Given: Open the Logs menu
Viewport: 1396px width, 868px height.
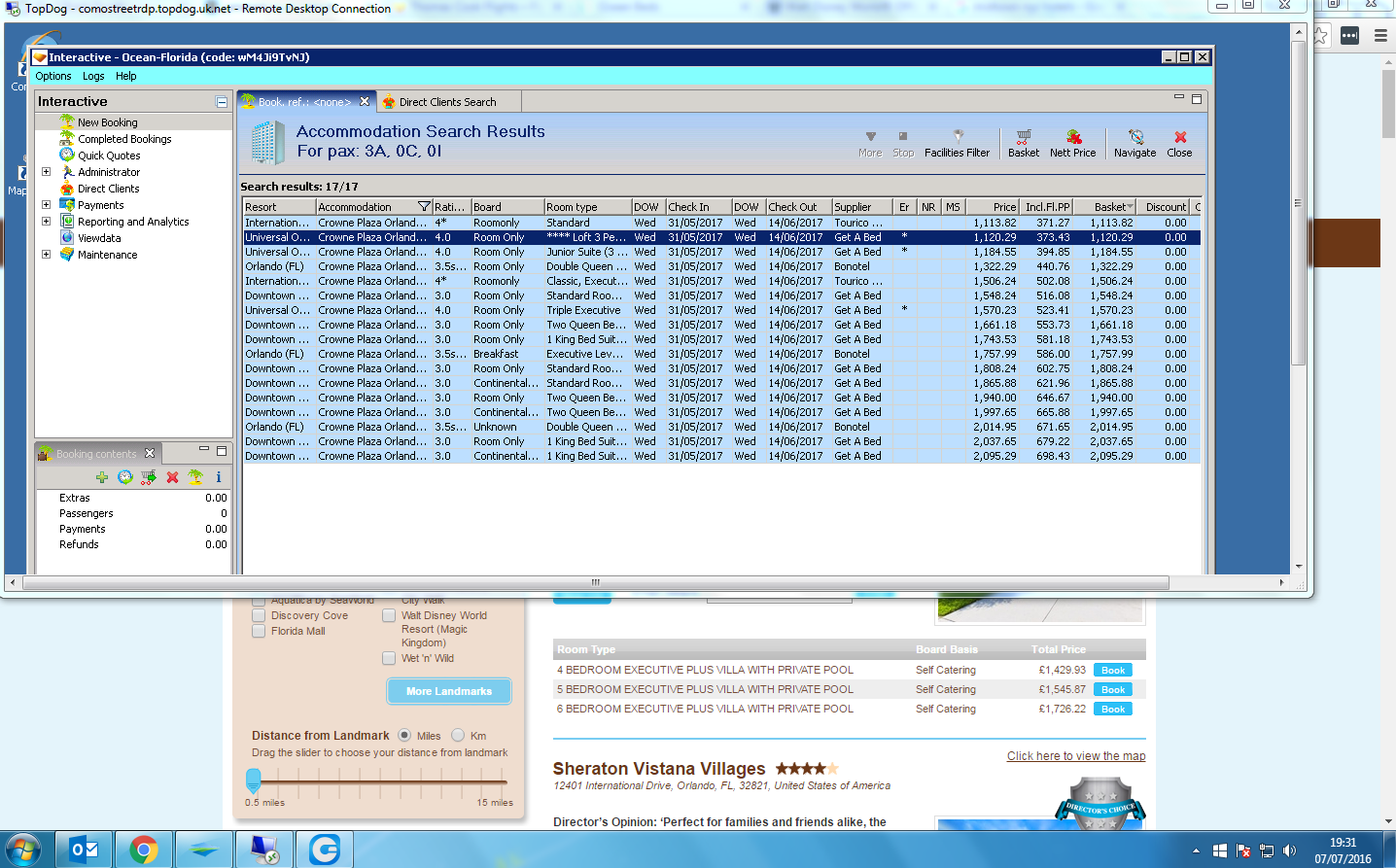Looking at the screenshot, I should coord(93,76).
